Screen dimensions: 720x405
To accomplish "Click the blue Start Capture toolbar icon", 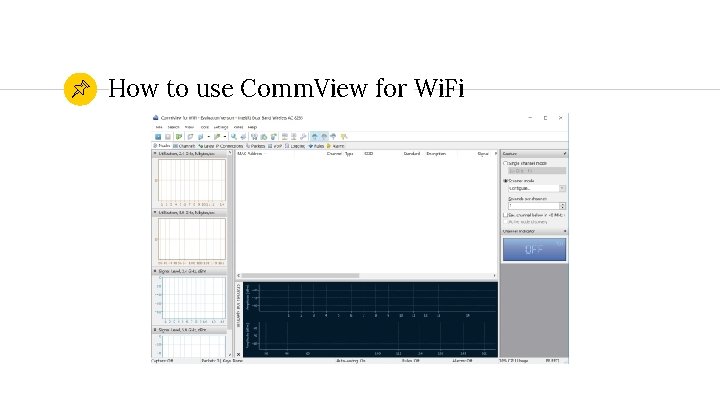I will (158, 137).
